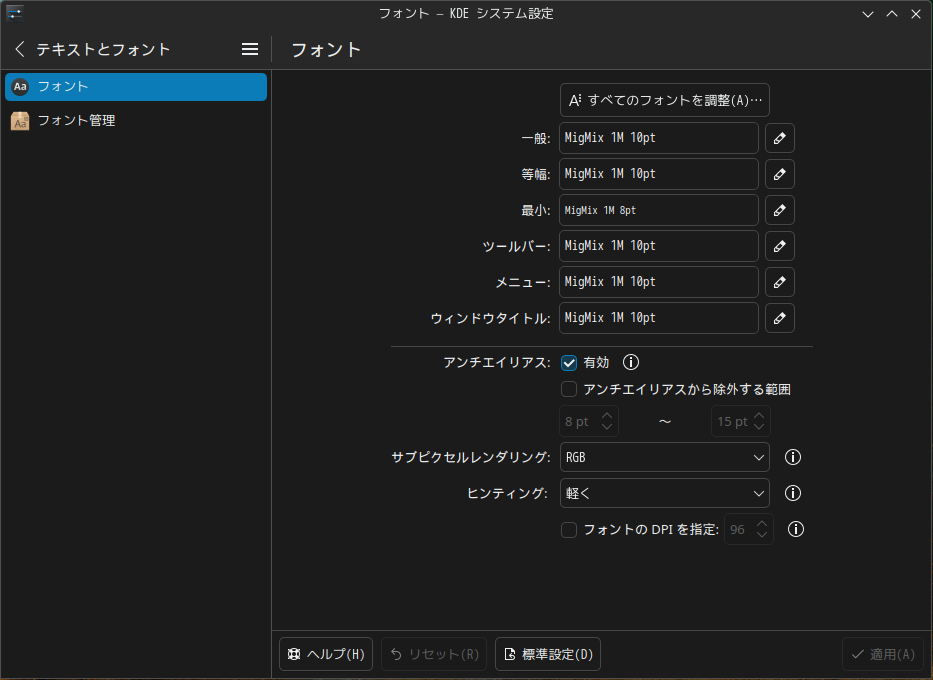Toggle the アンチエイリアス 有効 checkbox
The height and width of the screenshot is (680, 933).
[x=569, y=363]
